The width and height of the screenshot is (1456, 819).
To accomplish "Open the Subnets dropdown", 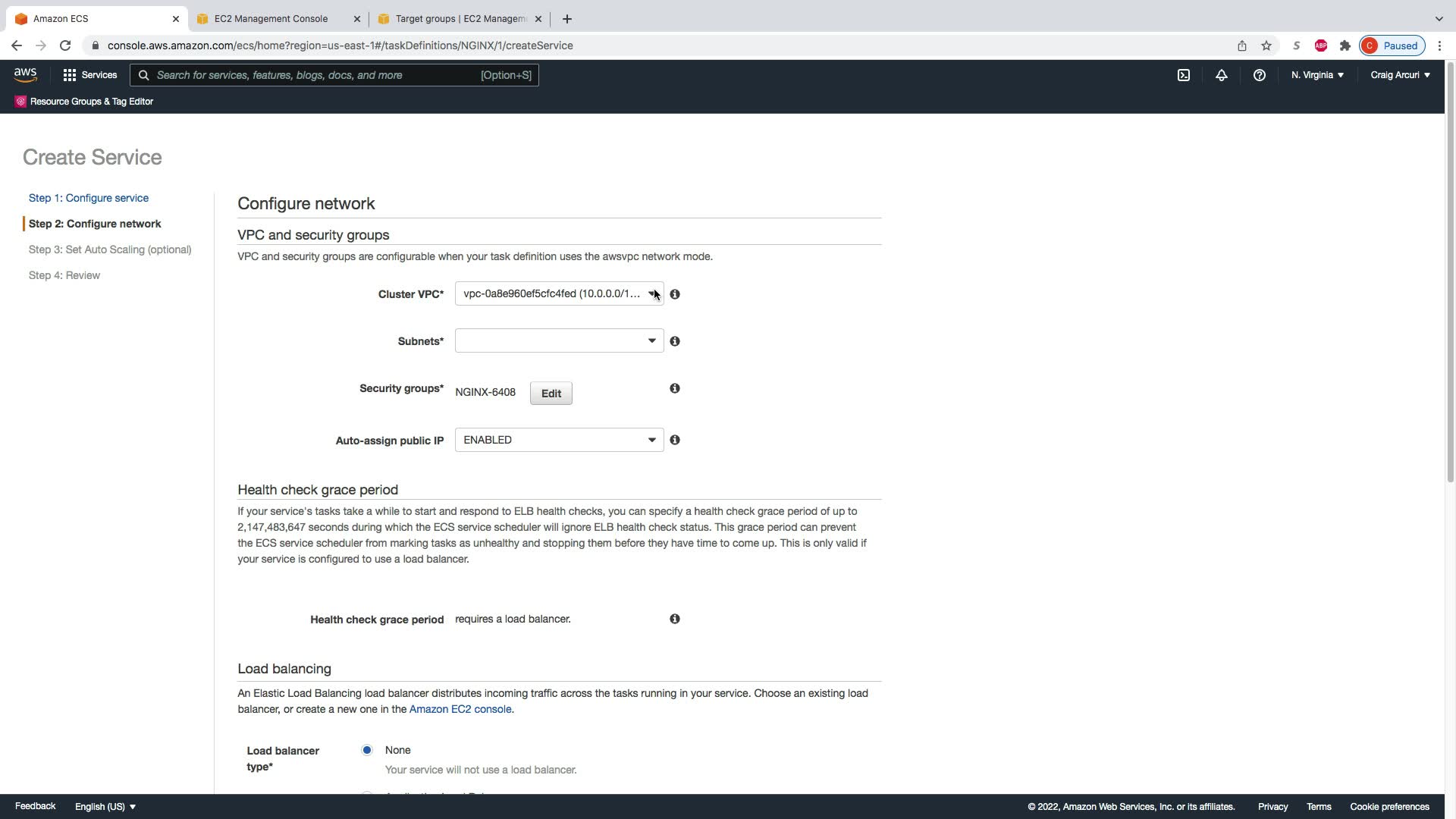I will click(x=559, y=341).
